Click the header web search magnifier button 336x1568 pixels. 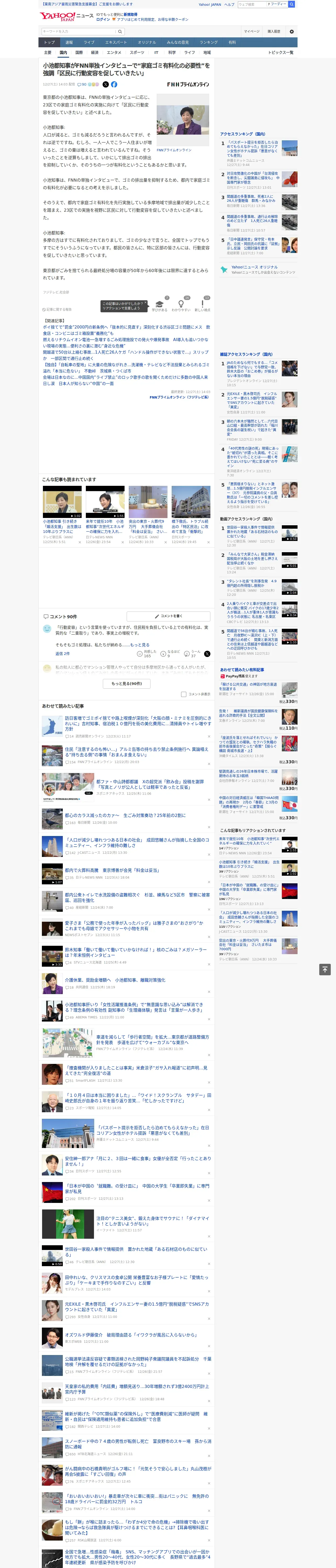click(292, 4)
